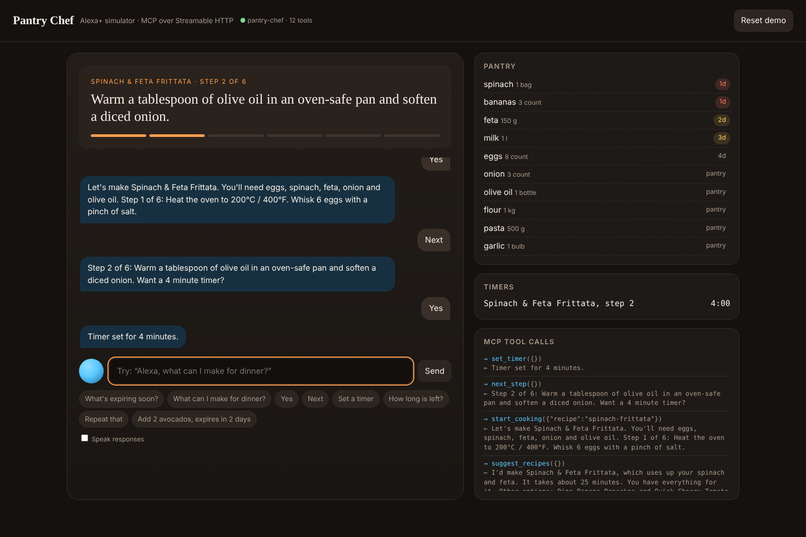Click the "How long is left?" chip
Viewport: 806px width, 537px height.
click(x=416, y=399)
